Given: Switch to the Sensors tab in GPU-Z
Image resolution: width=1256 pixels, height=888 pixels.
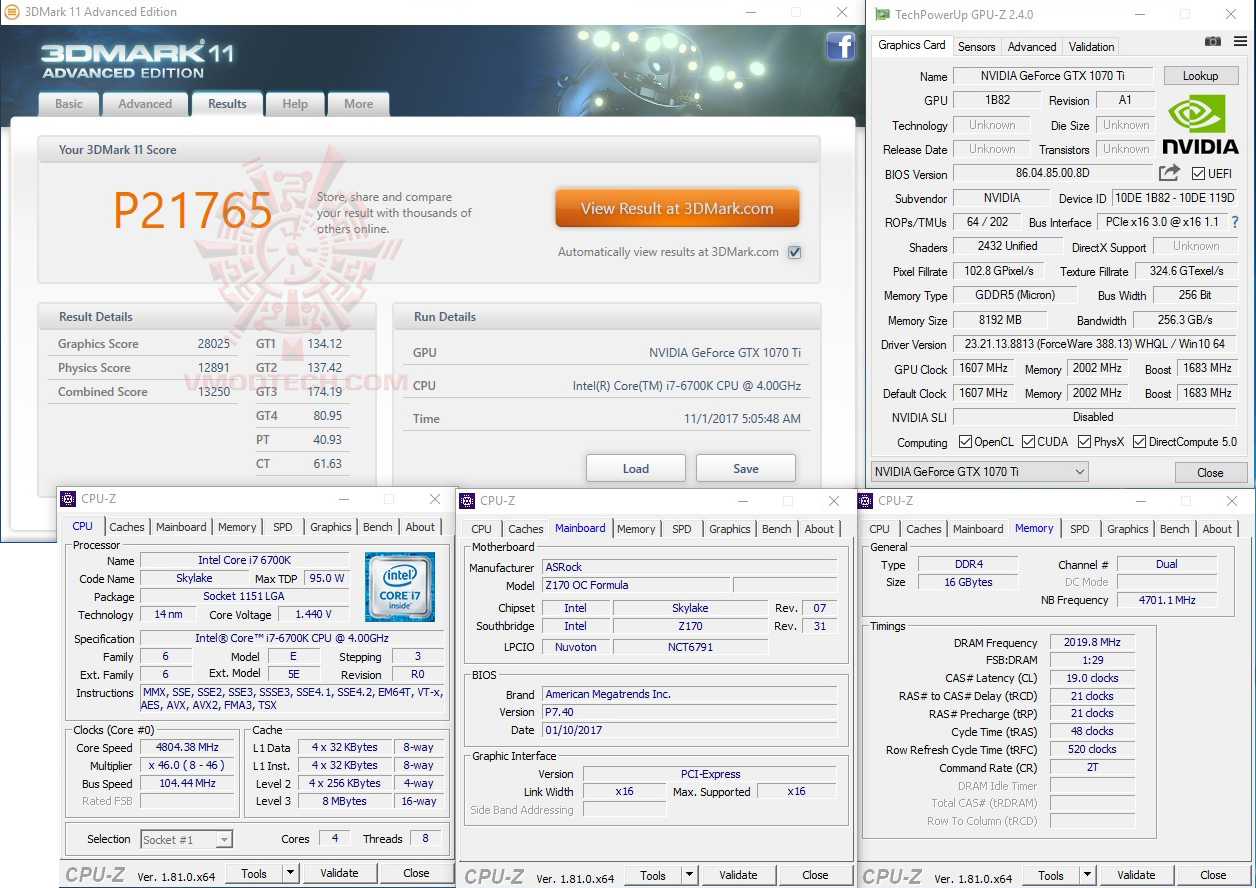Looking at the screenshot, I should 976,46.
